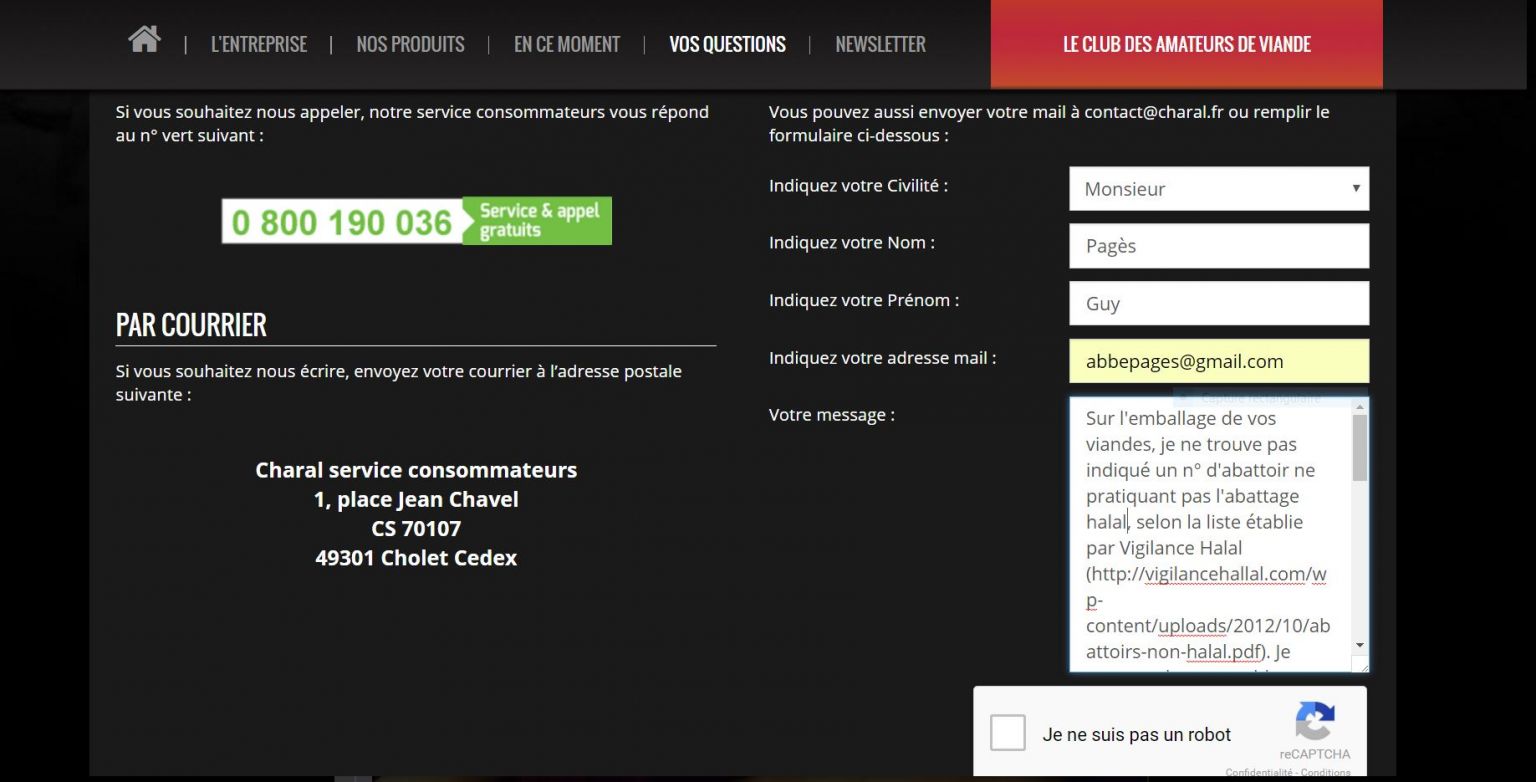Click the 'Indiquez votre Civilité' label

858,185
